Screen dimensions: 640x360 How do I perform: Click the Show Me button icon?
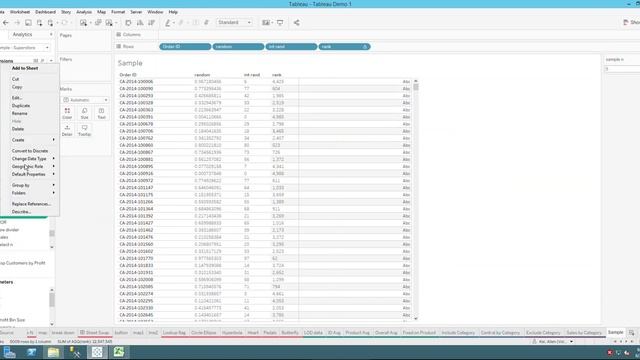626,23
